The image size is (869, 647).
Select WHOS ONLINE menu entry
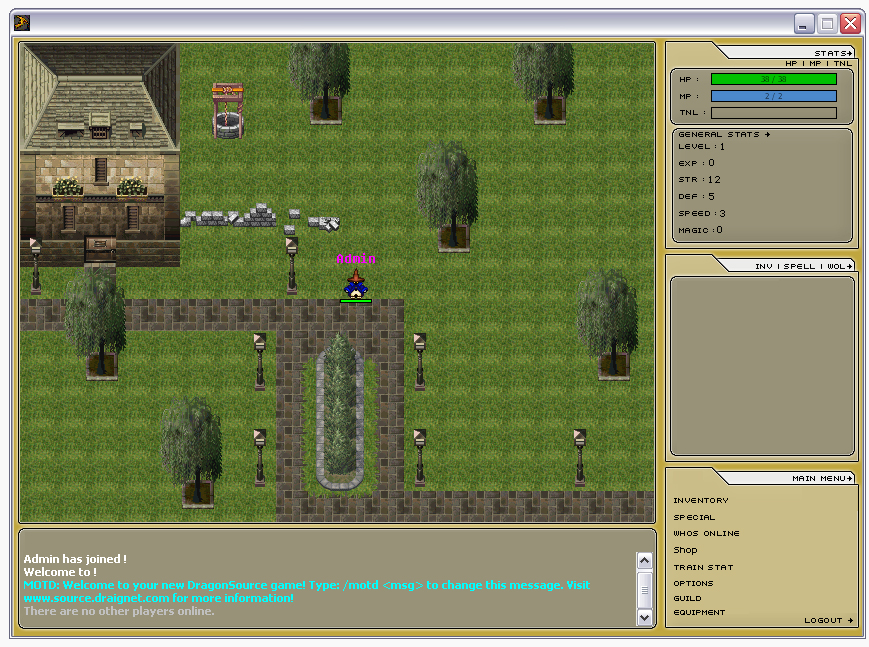point(706,533)
